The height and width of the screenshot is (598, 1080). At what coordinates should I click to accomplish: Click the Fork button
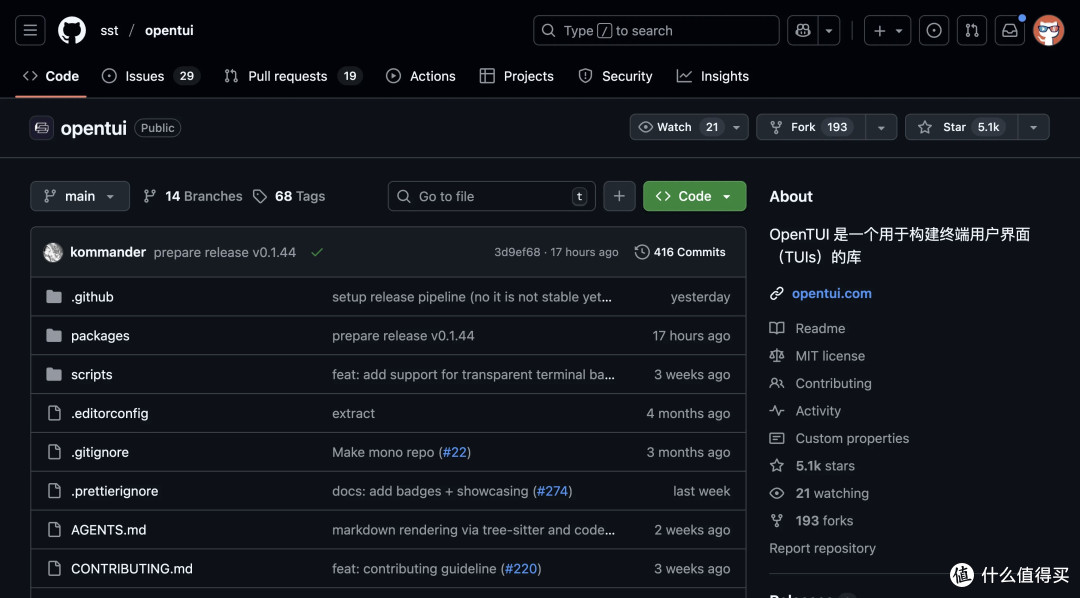click(810, 127)
